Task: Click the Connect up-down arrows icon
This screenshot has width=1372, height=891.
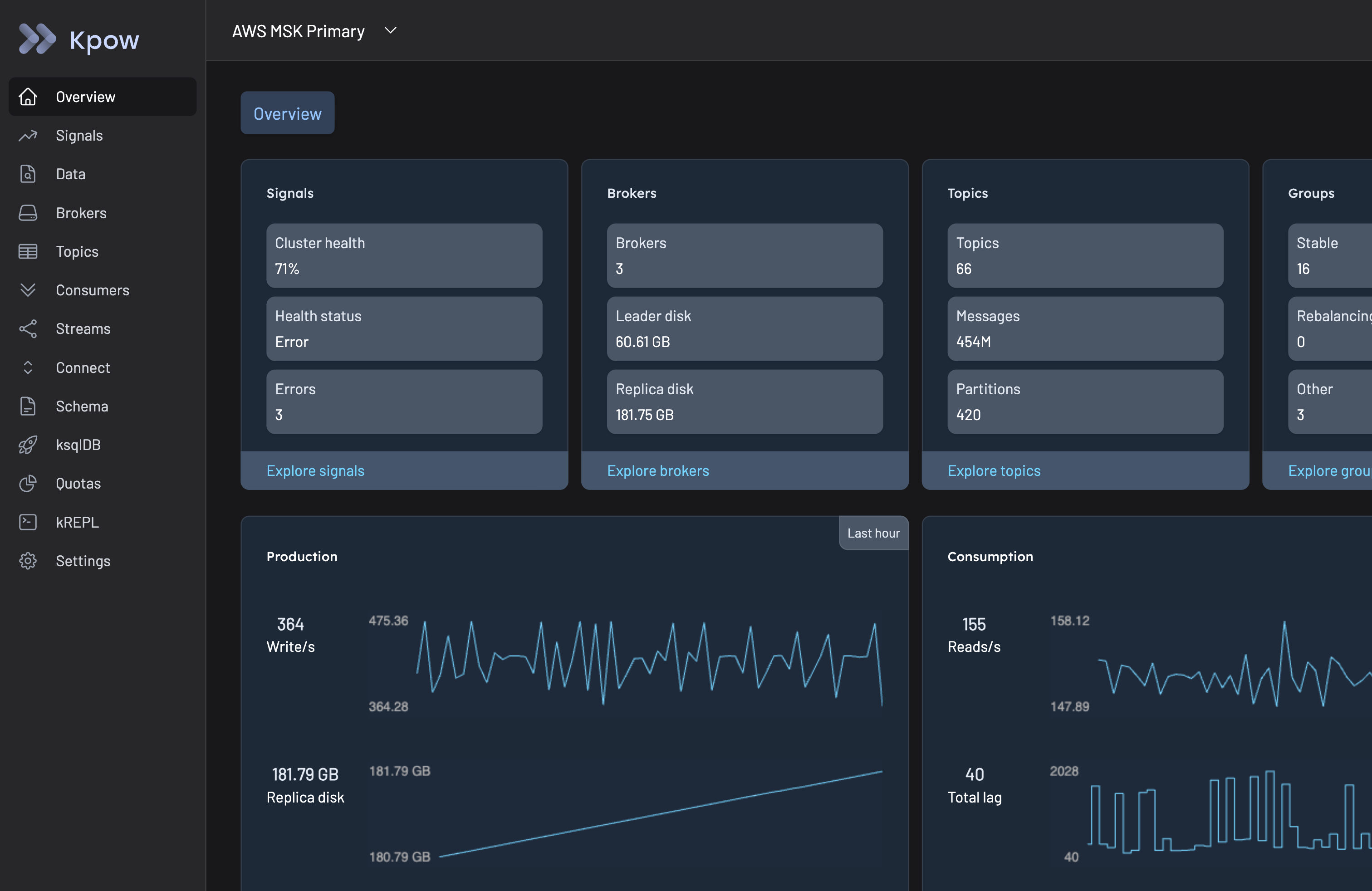Action: (x=28, y=367)
